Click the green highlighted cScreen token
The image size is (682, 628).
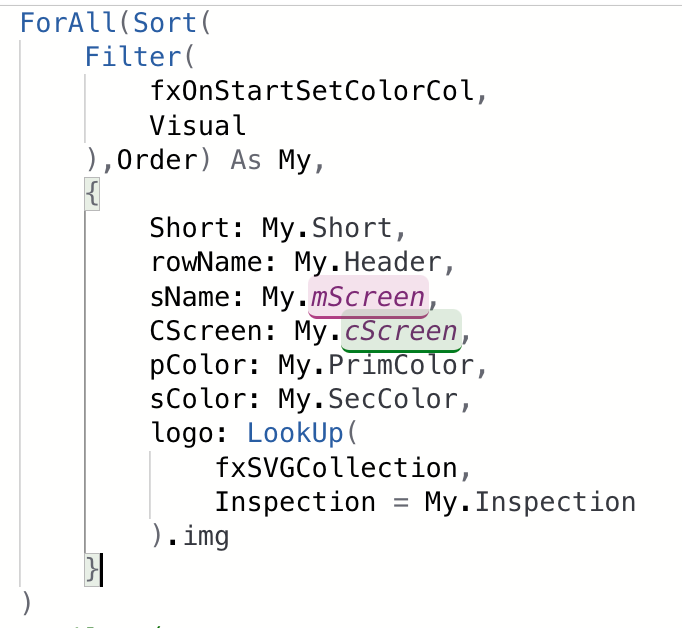[x=400, y=330]
